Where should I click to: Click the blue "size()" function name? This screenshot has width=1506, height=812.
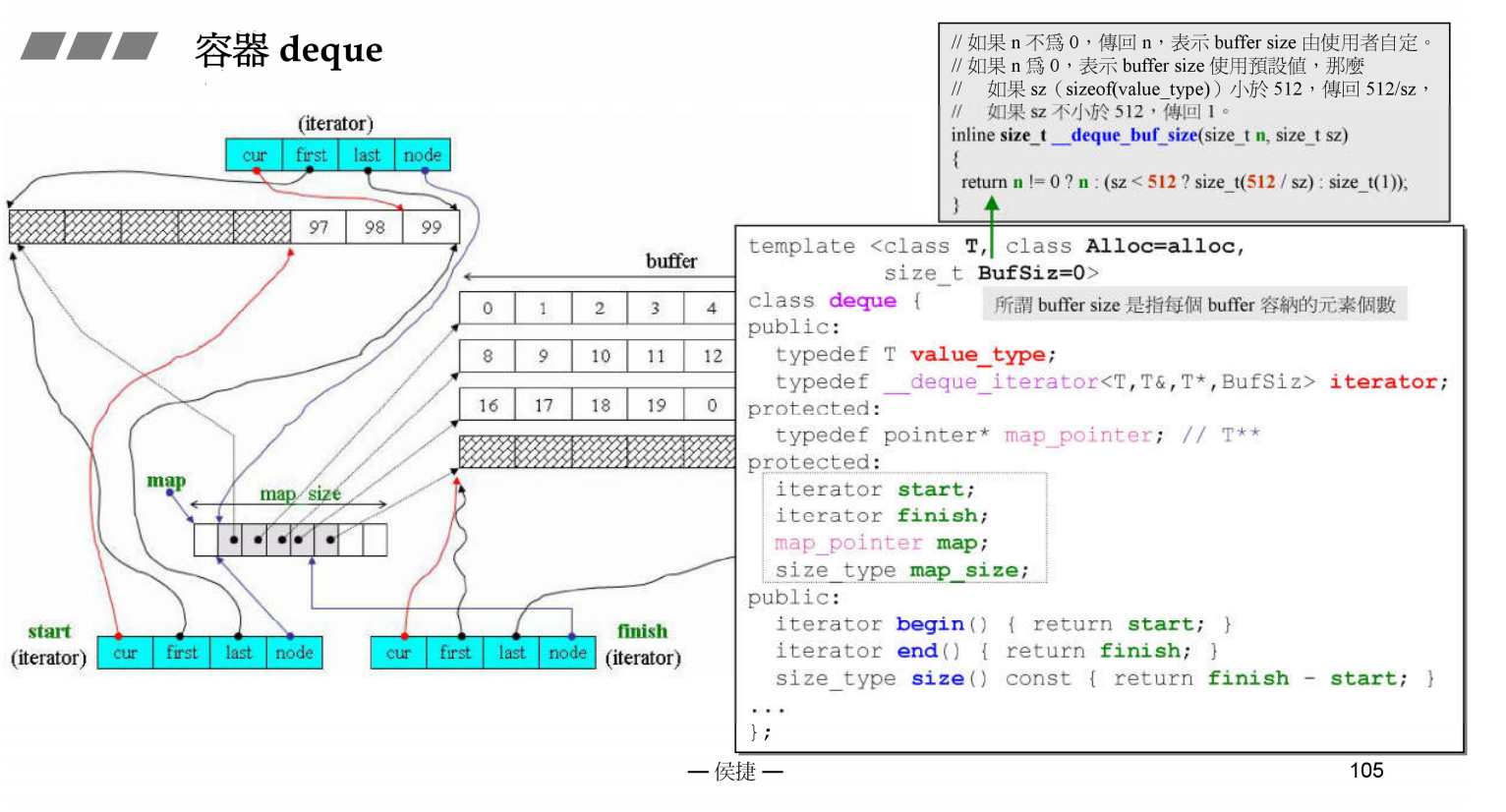[x=950, y=678]
